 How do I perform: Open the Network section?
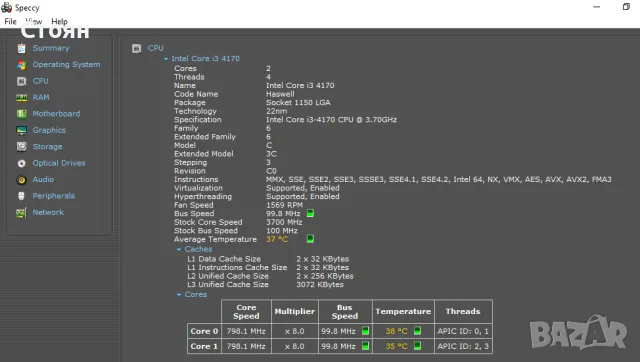click(48, 212)
